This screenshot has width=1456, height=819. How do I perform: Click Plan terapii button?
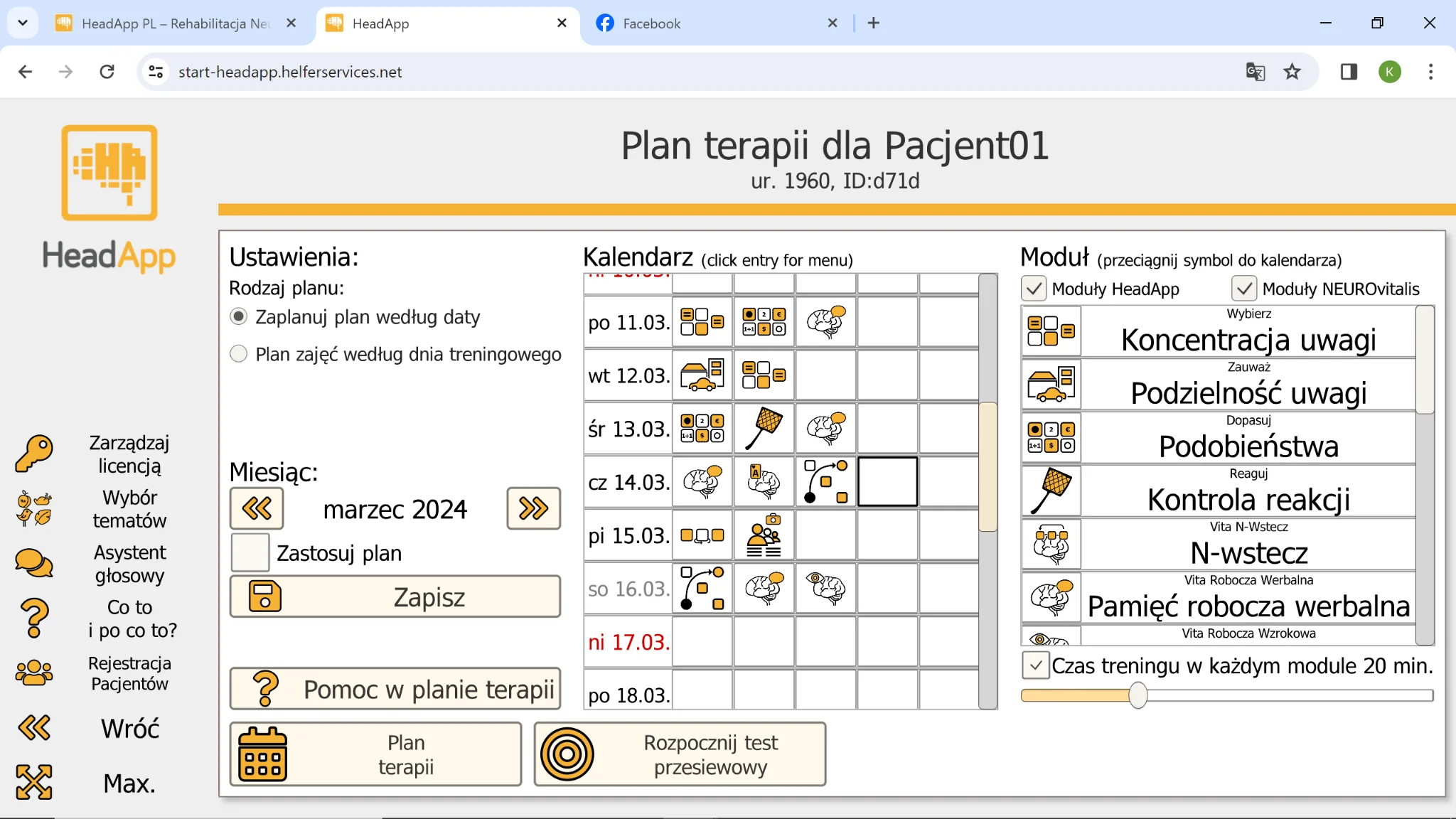376,754
